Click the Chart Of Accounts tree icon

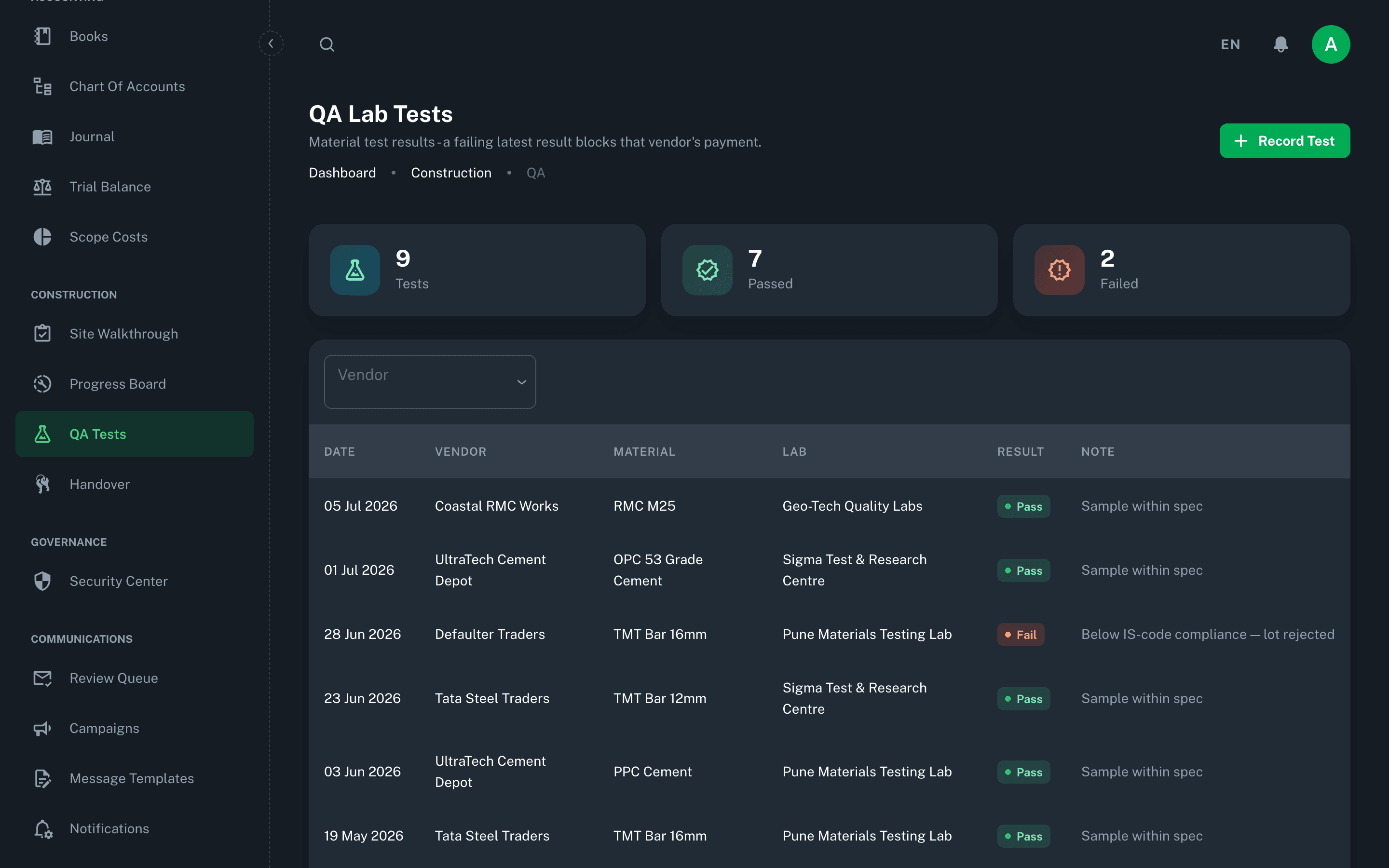coord(42,86)
